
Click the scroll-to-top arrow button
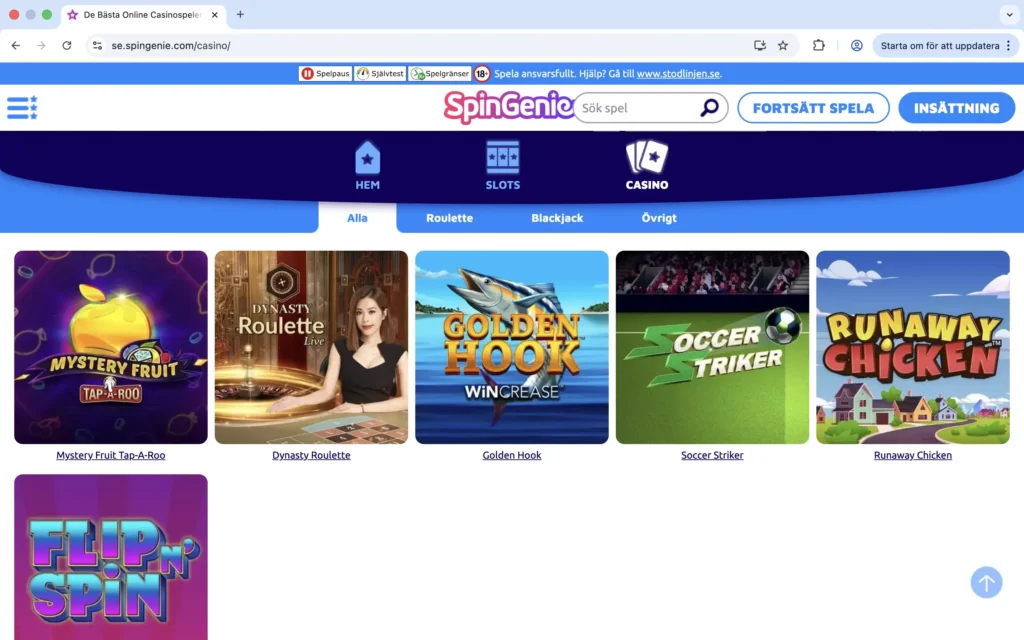[x=986, y=582]
